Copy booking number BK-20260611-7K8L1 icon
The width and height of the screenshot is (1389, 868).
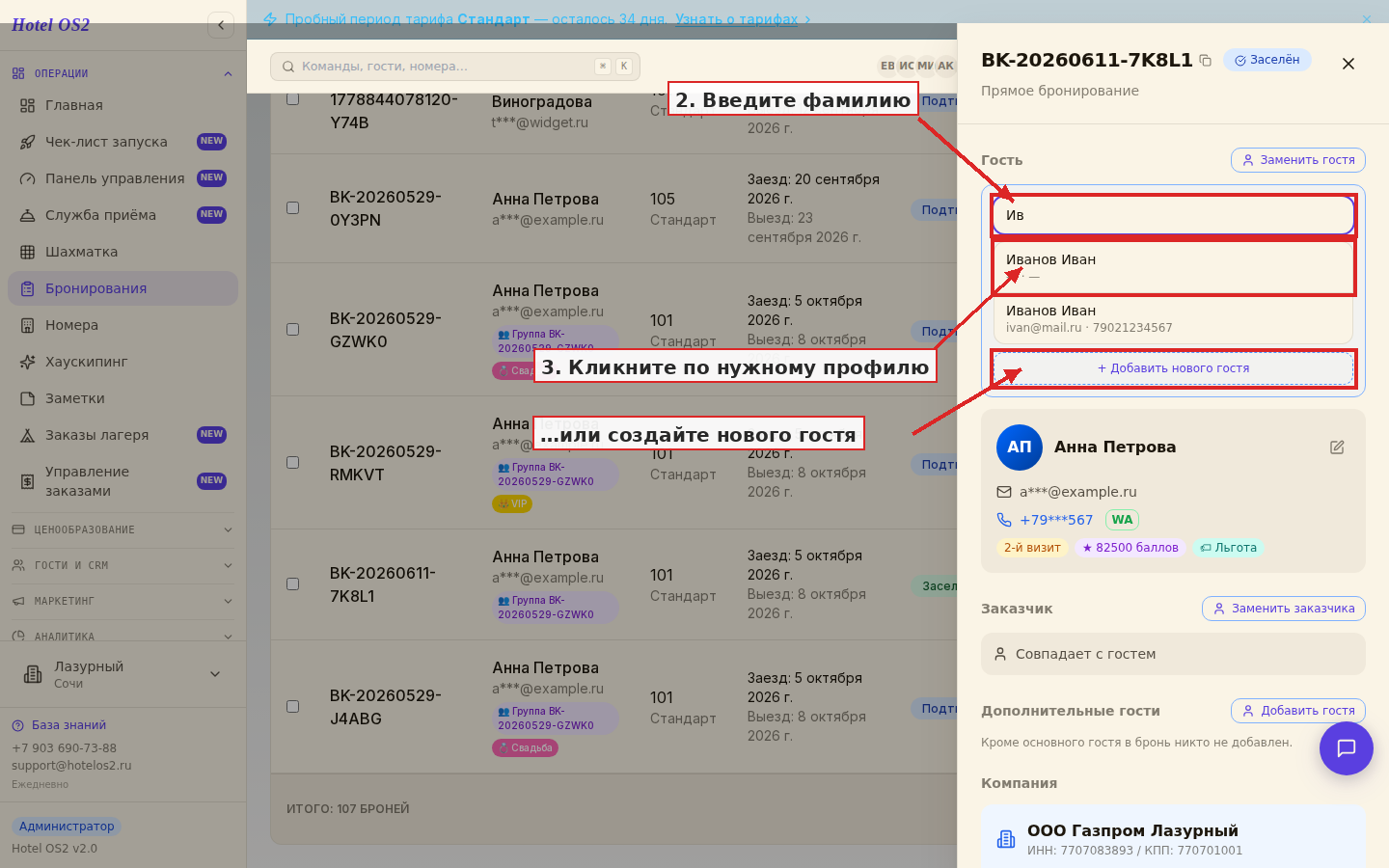(x=1205, y=60)
